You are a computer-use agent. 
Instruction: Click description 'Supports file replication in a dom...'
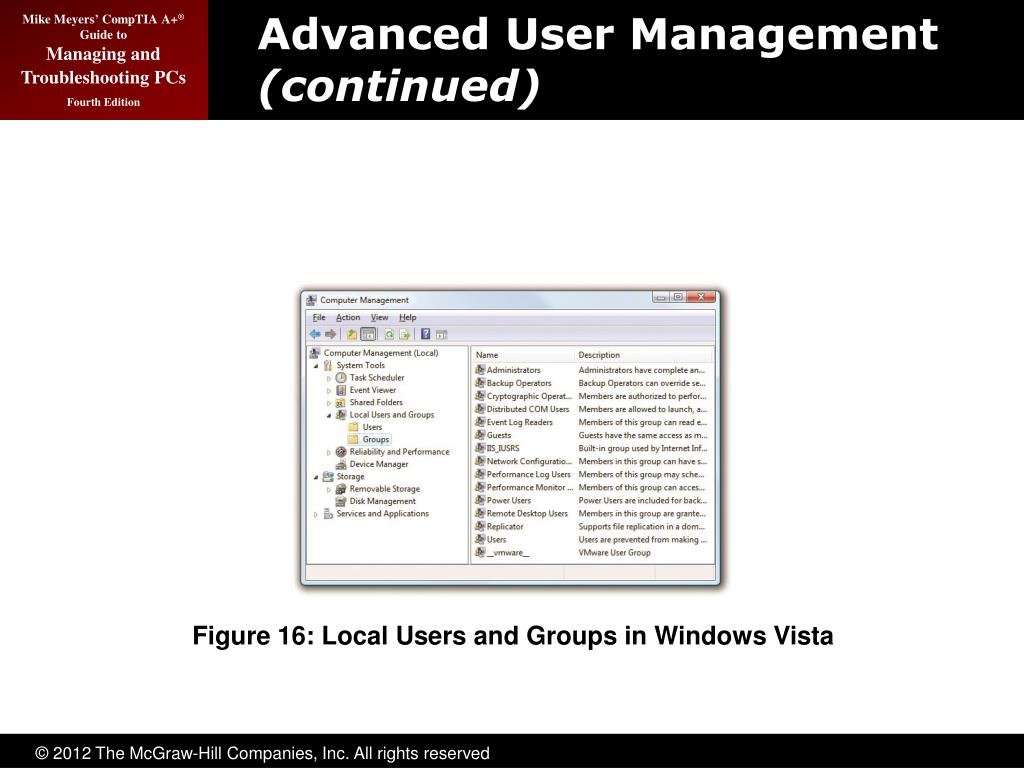point(642,526)
